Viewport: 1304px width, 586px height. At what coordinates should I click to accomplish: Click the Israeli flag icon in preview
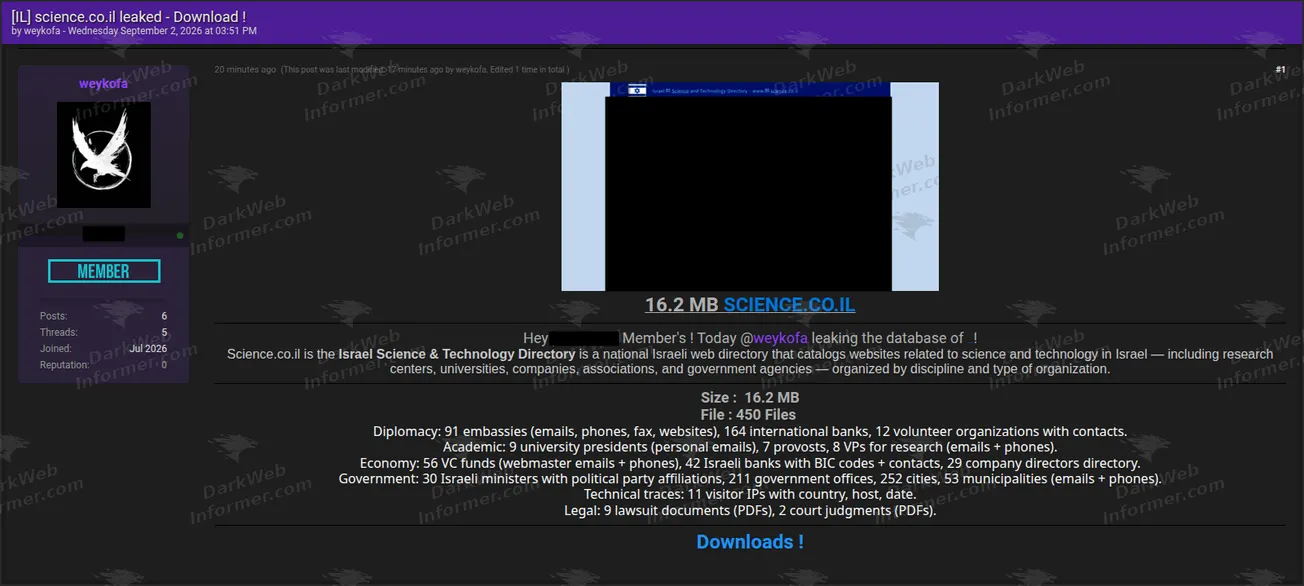click(x=637, y=90)
